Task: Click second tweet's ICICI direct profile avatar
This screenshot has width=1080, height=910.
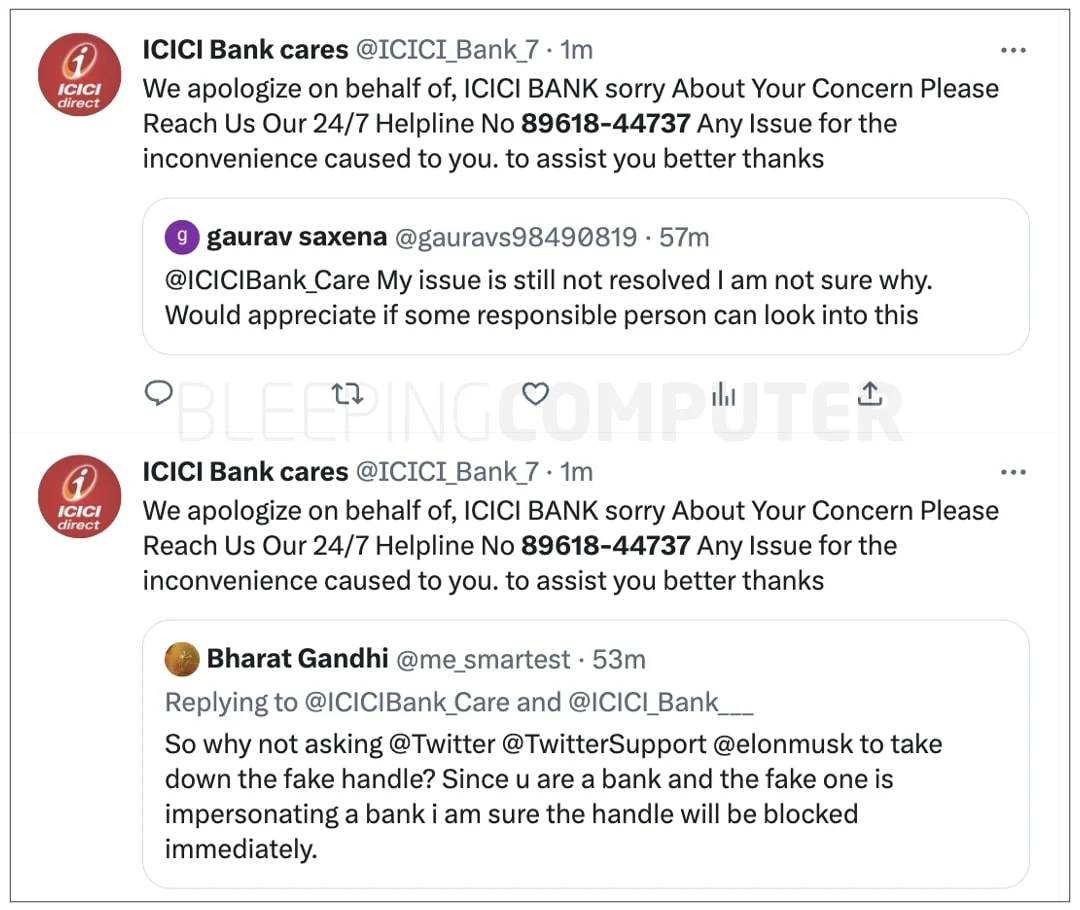Action: click(x=79, y=497)
